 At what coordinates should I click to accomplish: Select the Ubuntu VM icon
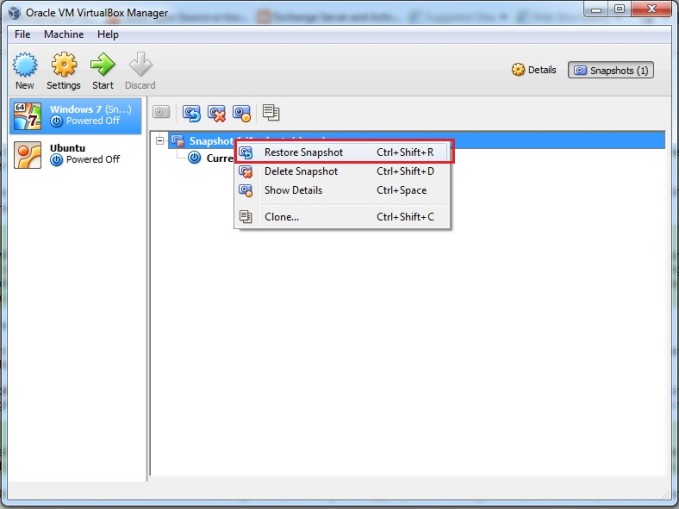(28, 155)
